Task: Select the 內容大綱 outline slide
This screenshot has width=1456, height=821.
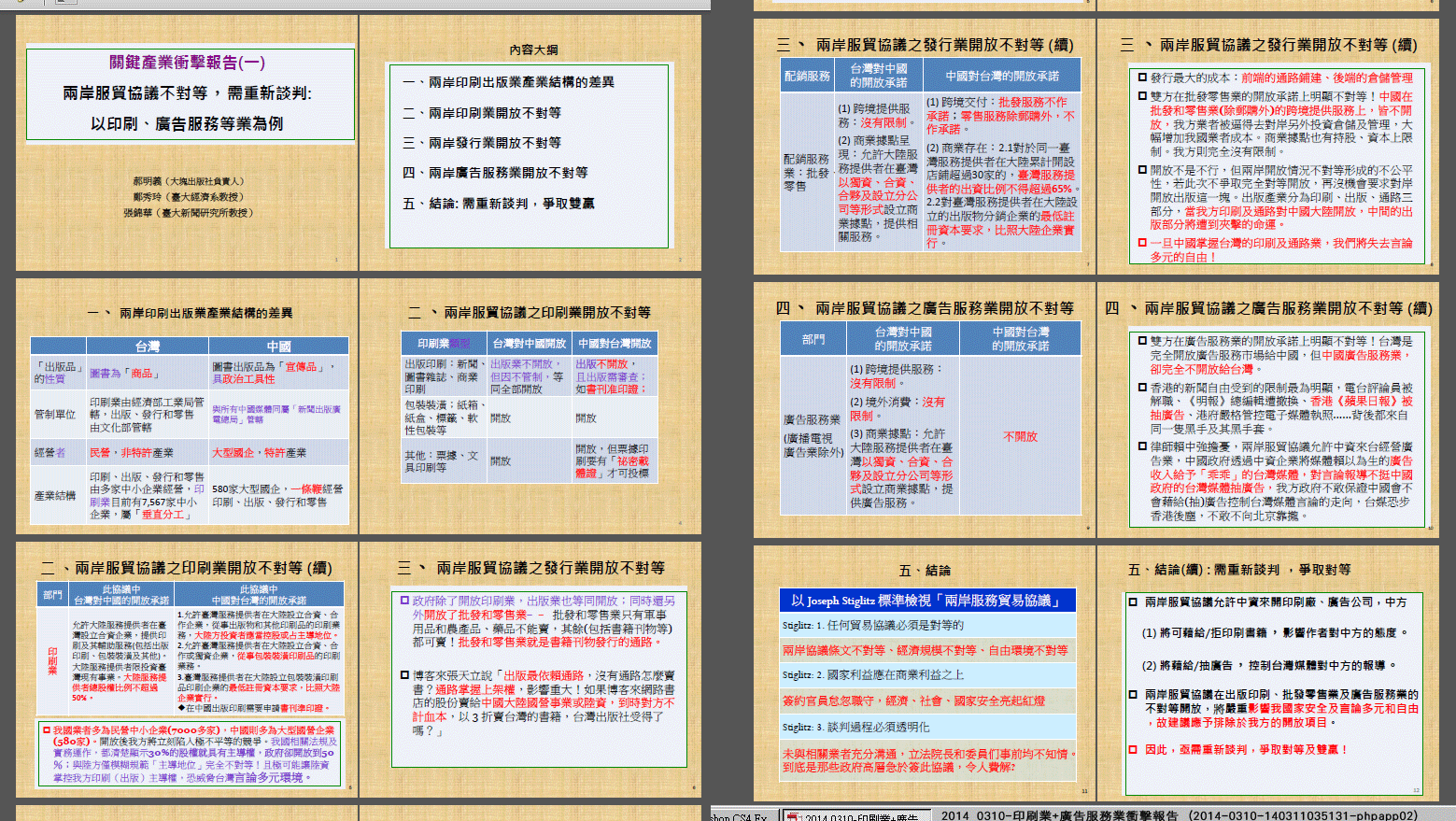Action: pos(530,143)
